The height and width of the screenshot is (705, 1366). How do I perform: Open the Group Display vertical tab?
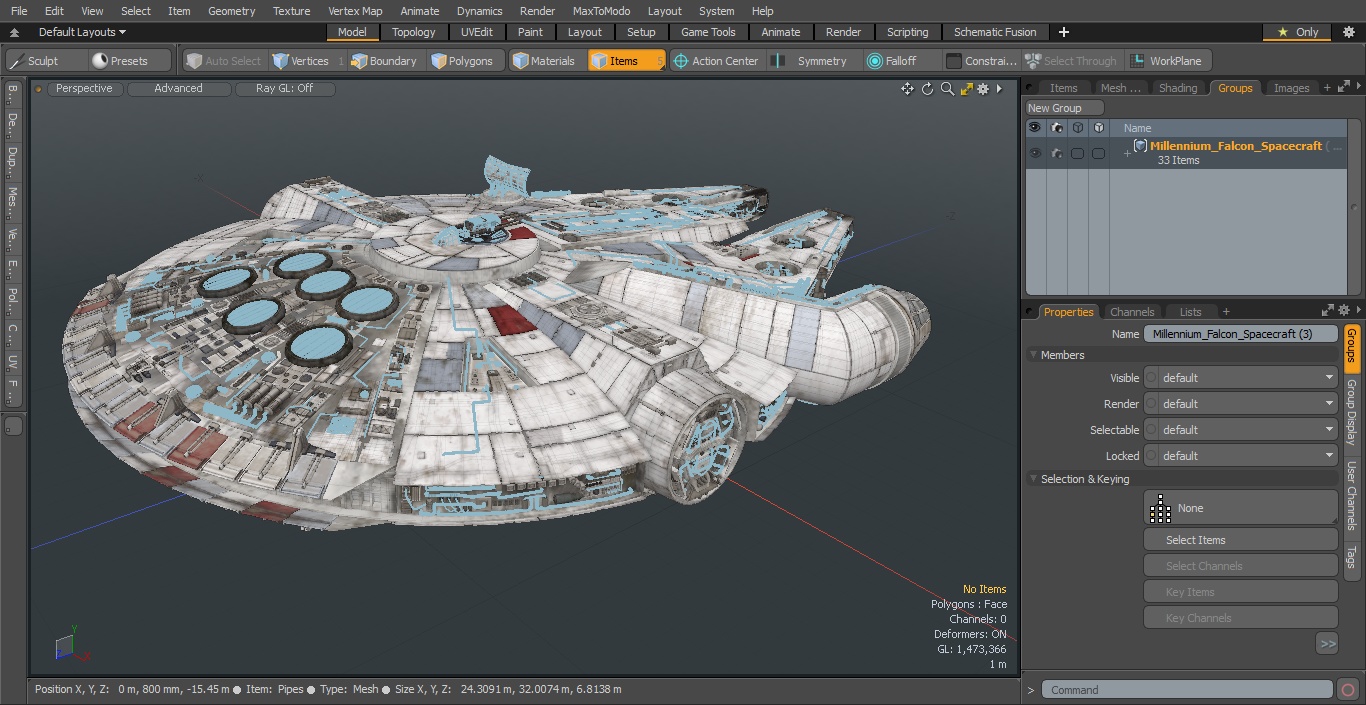coord(1351,412)
